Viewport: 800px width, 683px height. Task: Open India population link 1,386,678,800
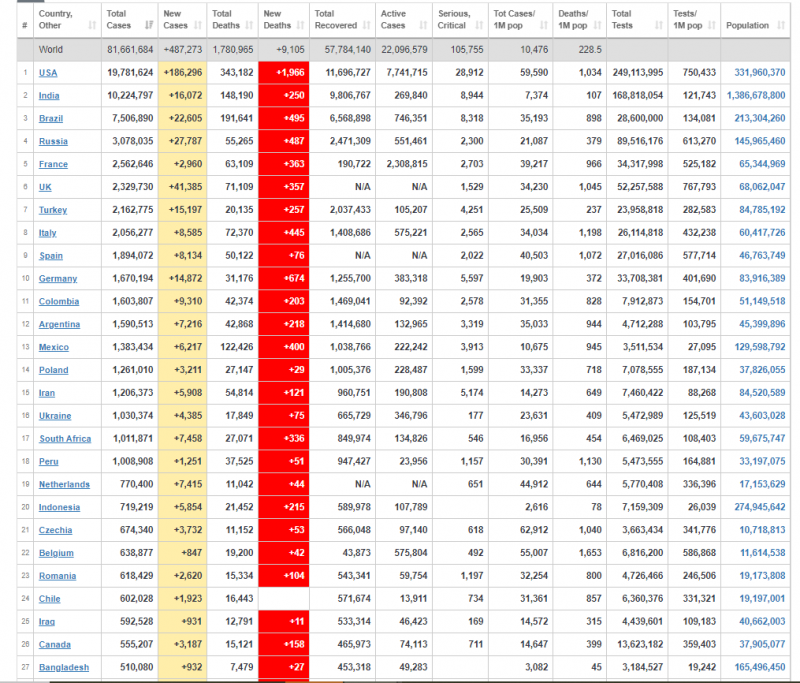[x=756, y=95]
